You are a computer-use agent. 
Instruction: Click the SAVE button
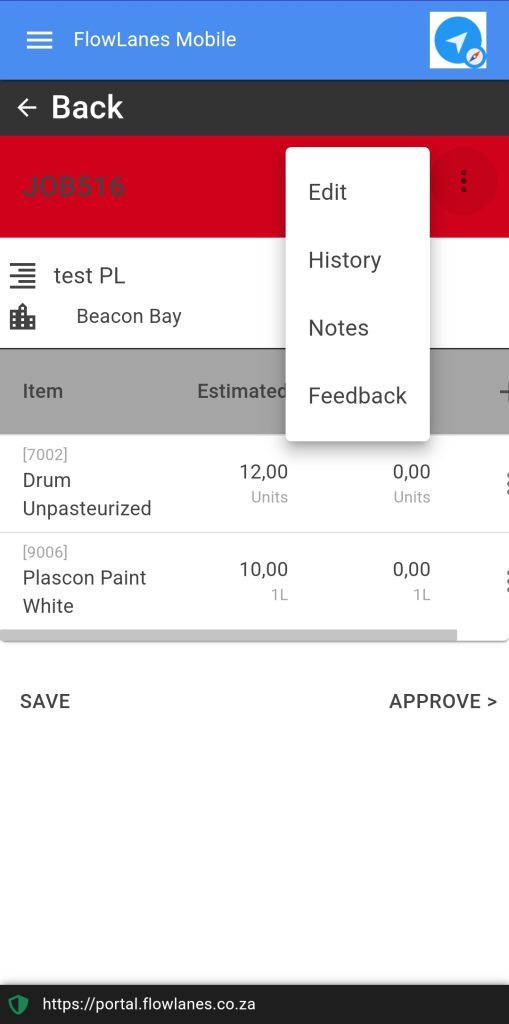click(45, 701)
